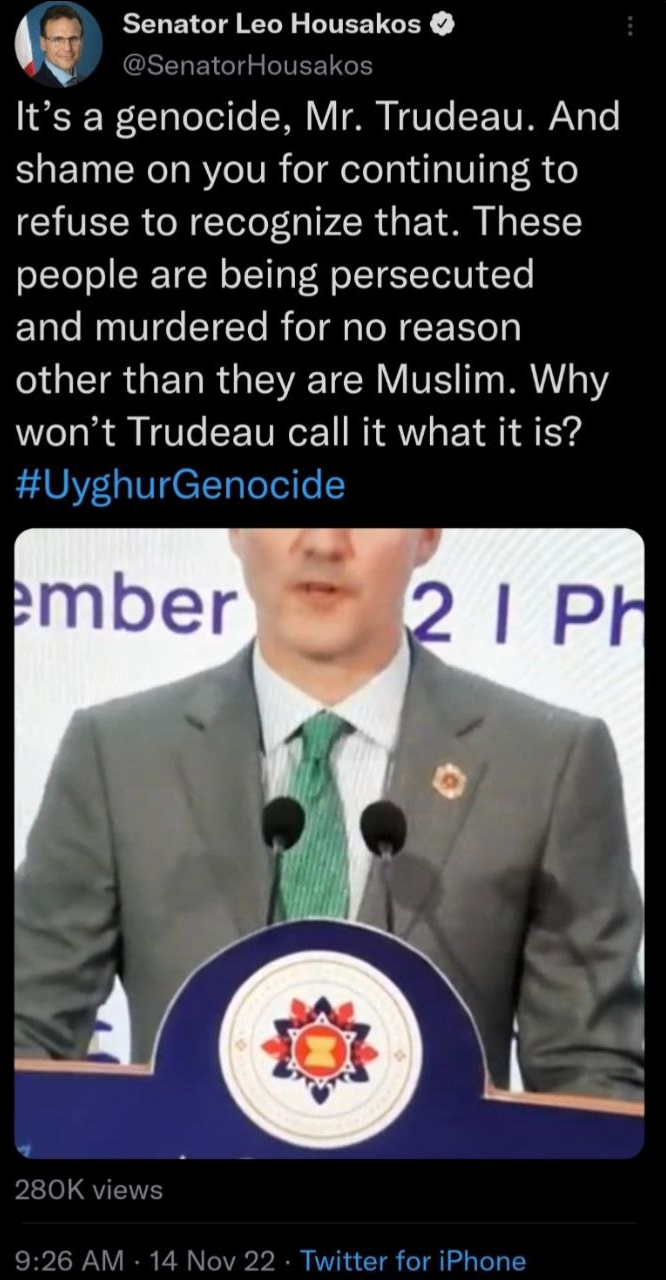This screenshot has width=666, height=1280.
Task: Click the "ember" backdrop text in video
Action: [x=125, y=603]
